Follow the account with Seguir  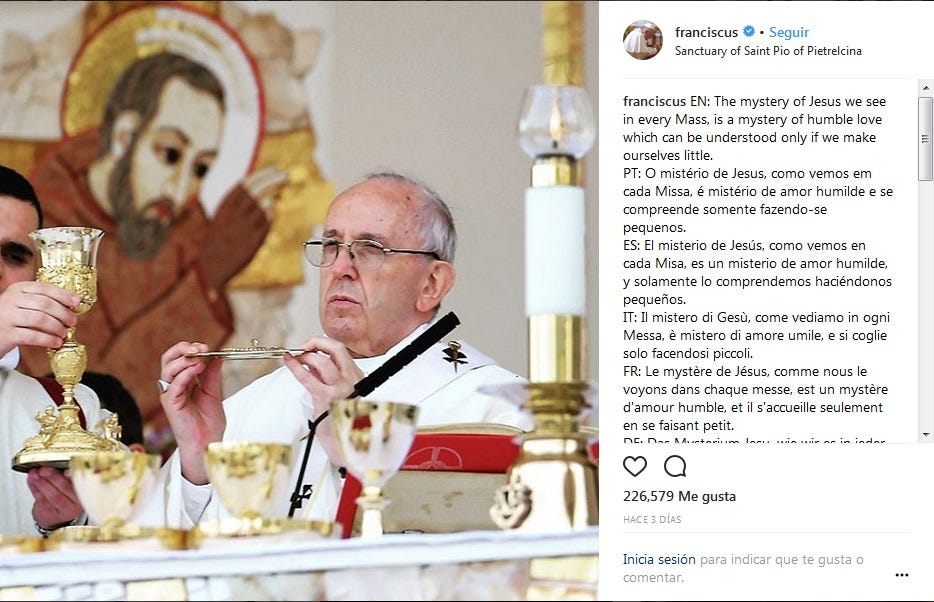(x=789, y=32)
